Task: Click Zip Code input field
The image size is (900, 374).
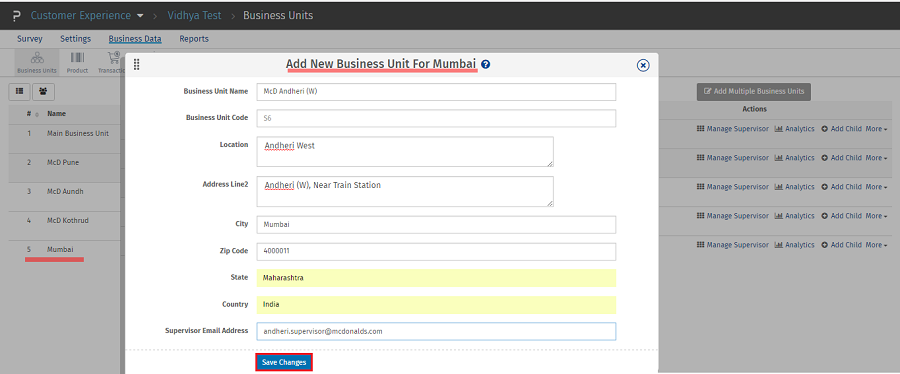Action: point(436,251)
